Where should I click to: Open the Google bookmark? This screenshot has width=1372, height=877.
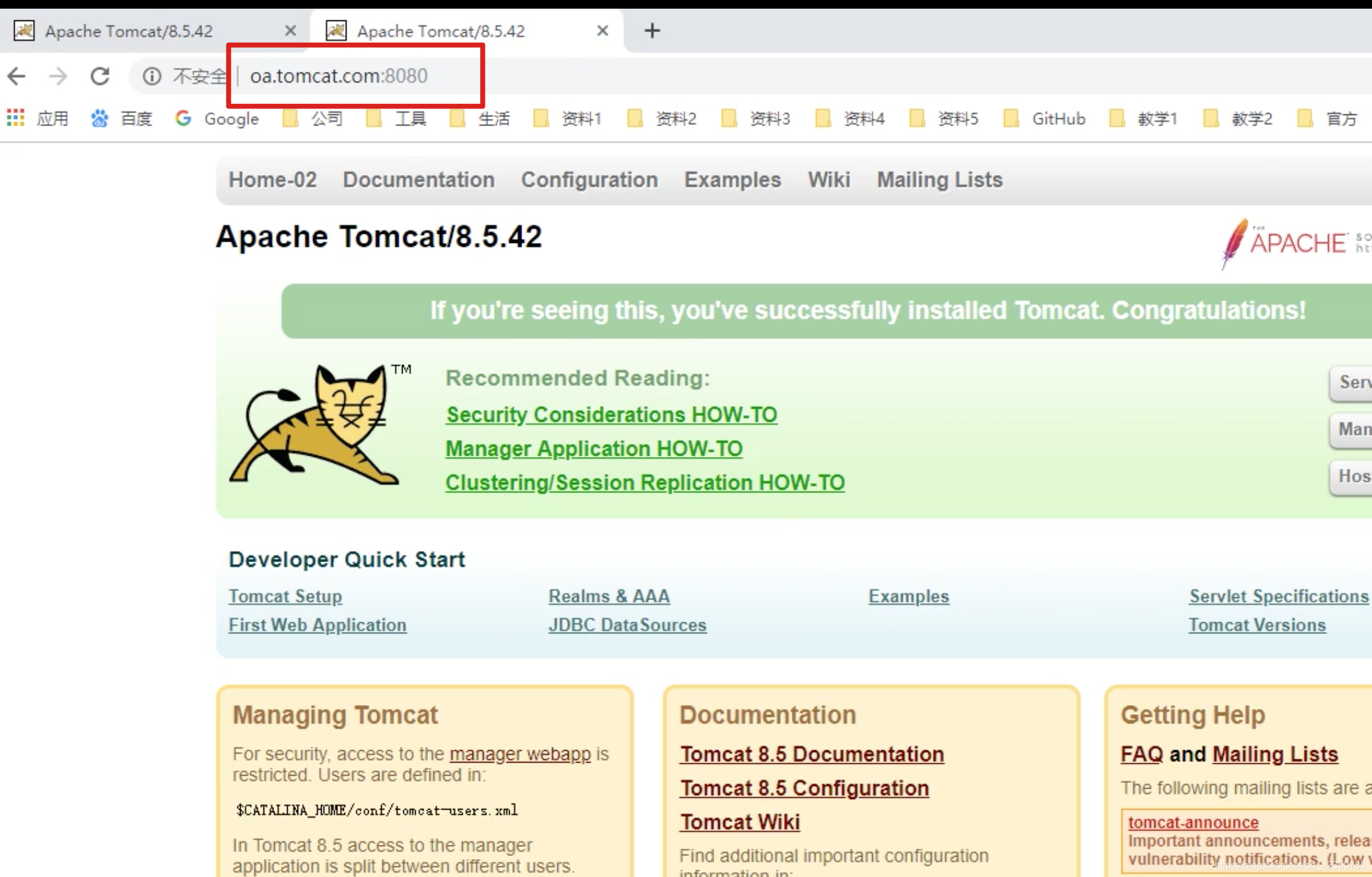(217, 118)
